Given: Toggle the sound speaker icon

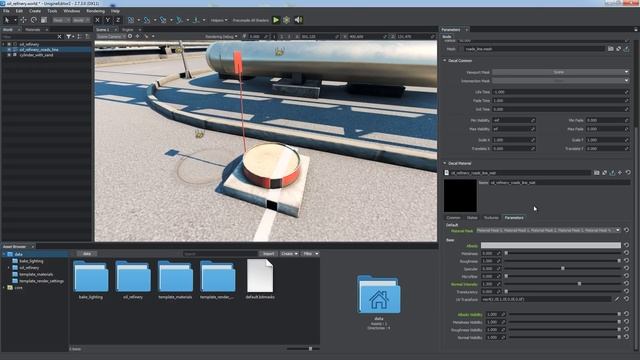Looking at the screenshot, I should 298,20.
